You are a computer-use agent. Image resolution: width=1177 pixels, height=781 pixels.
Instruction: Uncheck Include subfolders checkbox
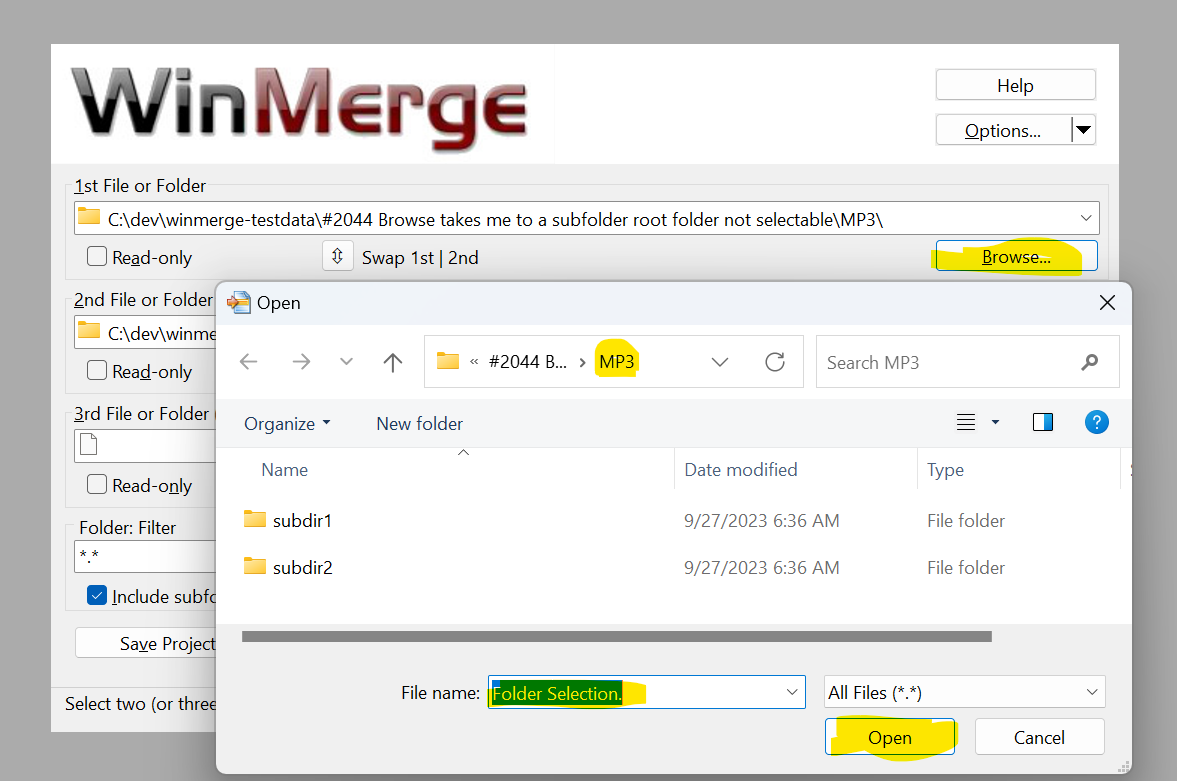click(x=97, y=596)
